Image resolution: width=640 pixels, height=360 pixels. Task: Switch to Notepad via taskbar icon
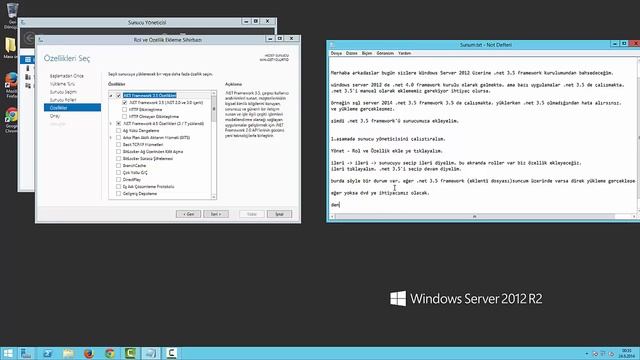[151, 353]
